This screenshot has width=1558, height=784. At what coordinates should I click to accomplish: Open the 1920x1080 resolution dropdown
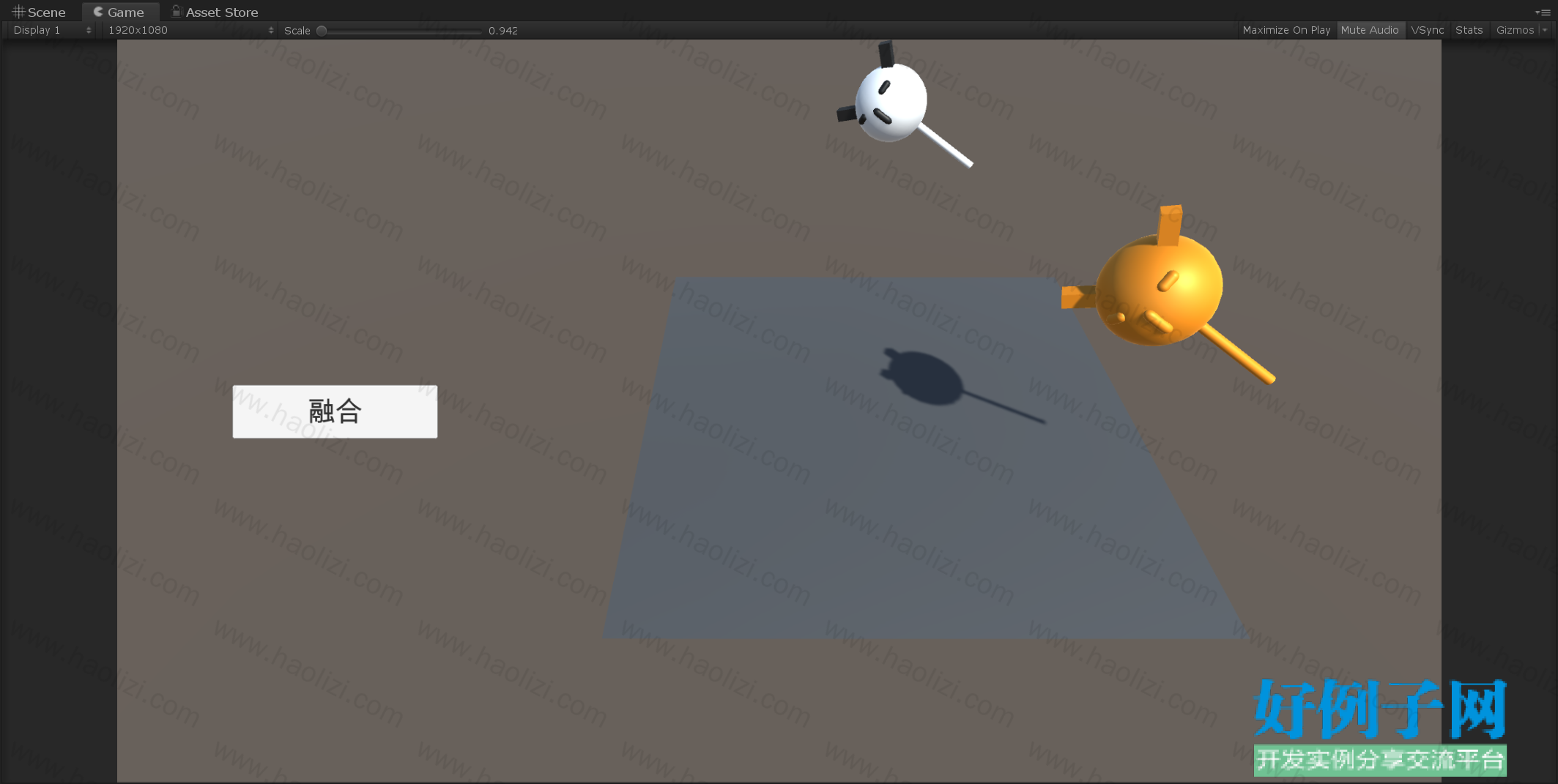190,30
